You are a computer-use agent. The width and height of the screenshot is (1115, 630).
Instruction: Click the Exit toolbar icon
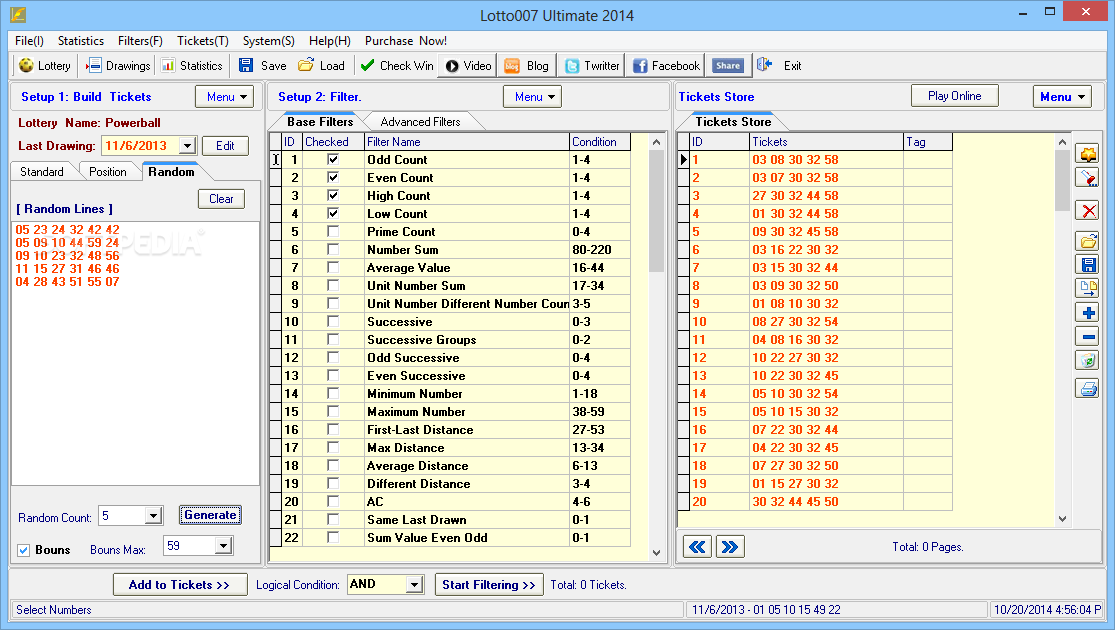point(764,65)
